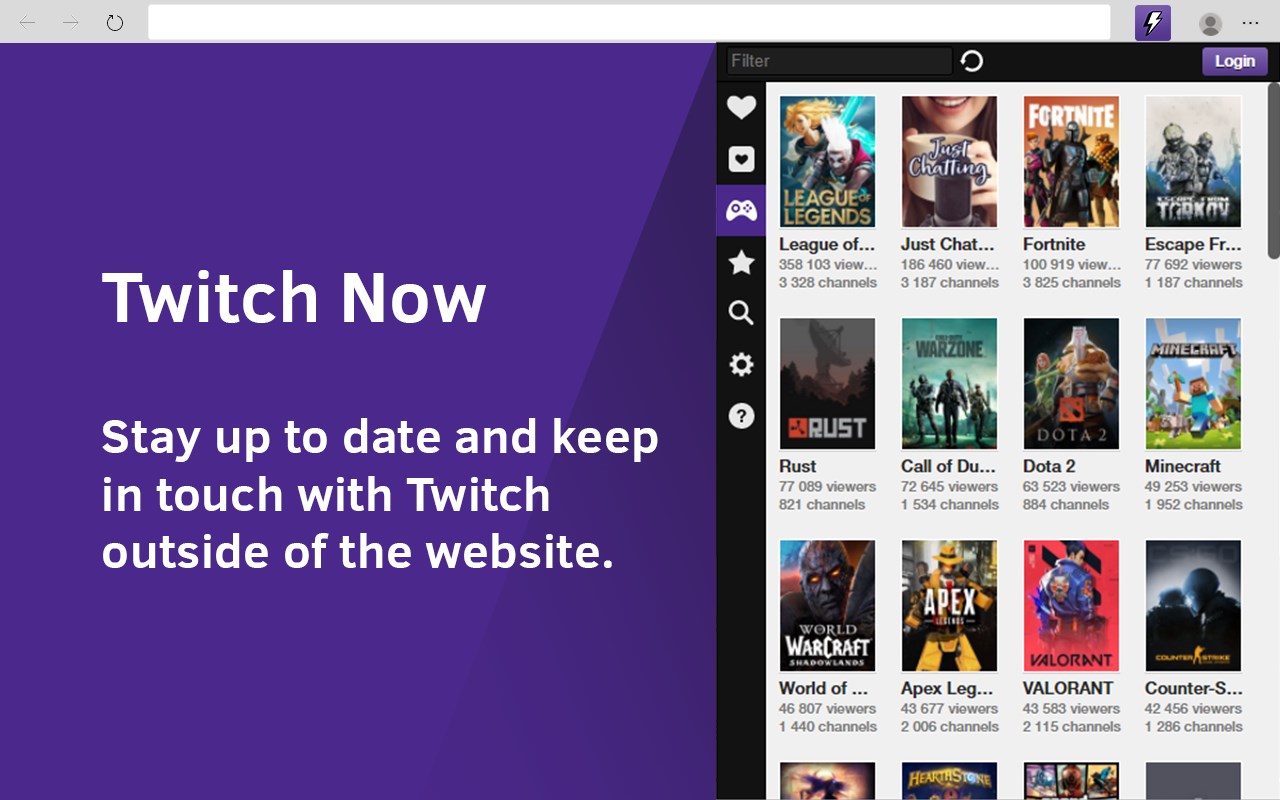
Task: Click "3 328 channels" under League of Legends
Action: pyautogui.click(x=828, y=283)
